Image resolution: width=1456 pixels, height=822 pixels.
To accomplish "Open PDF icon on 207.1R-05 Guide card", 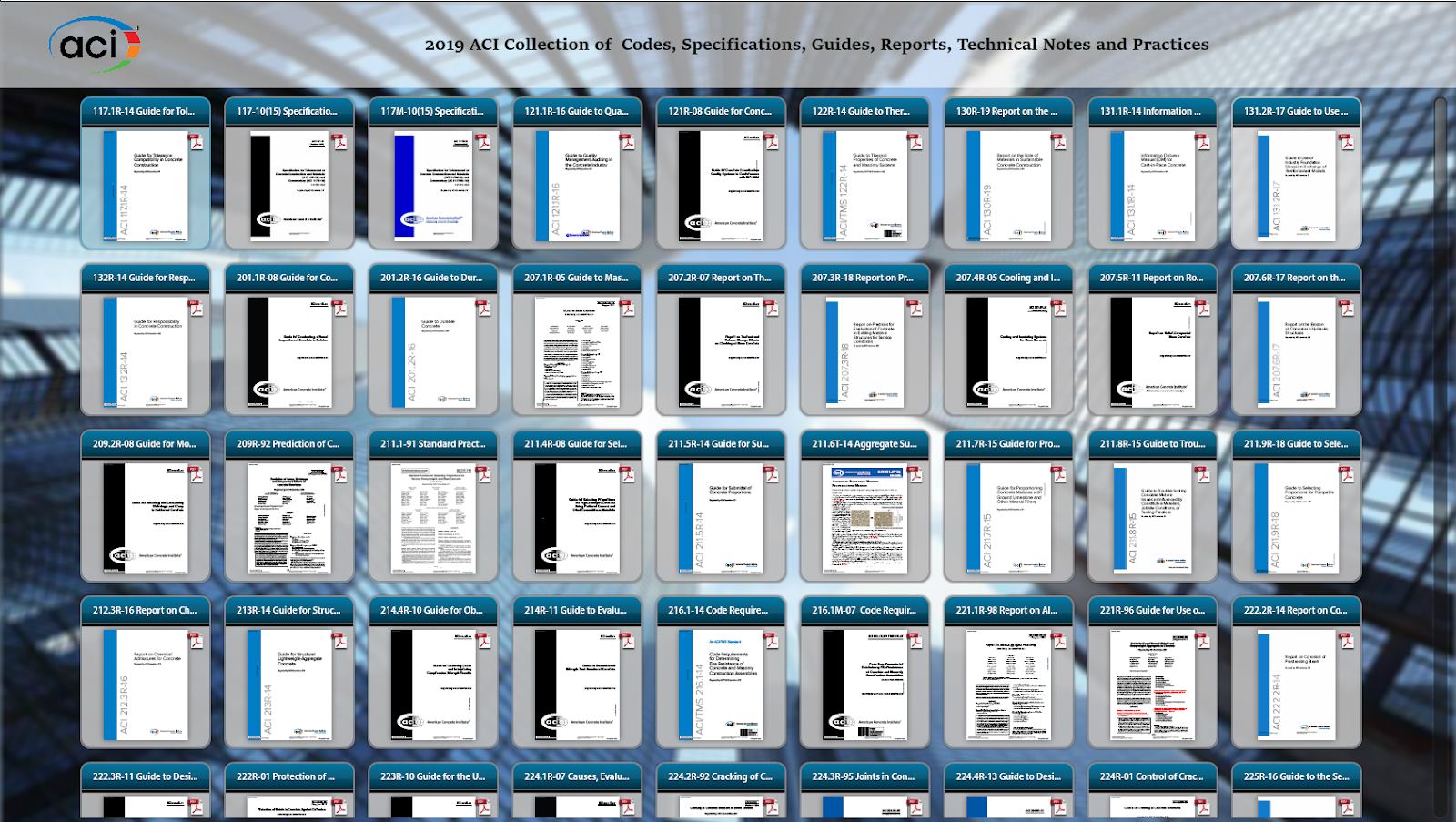I will tap(627, 308).
